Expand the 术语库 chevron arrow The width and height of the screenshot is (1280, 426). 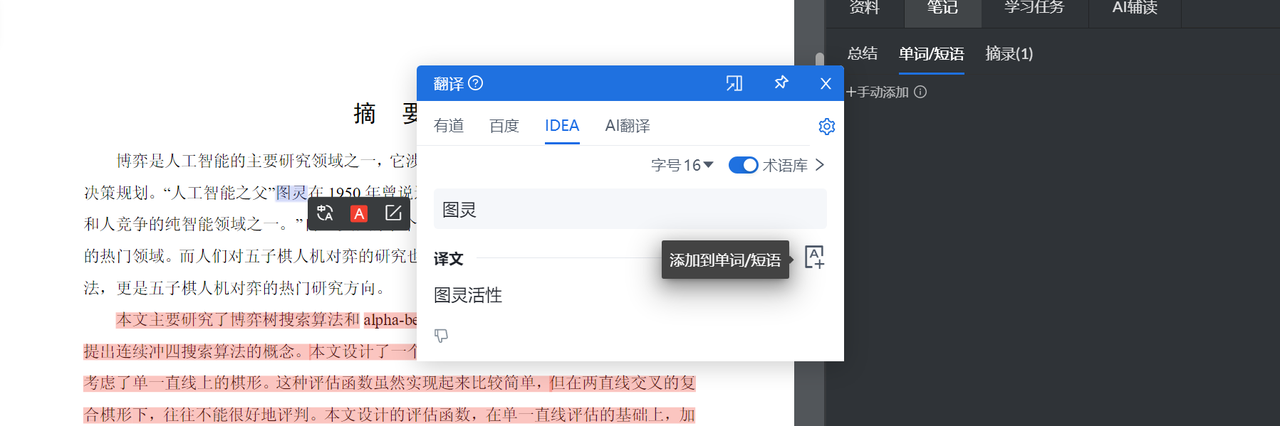point(820,165)
